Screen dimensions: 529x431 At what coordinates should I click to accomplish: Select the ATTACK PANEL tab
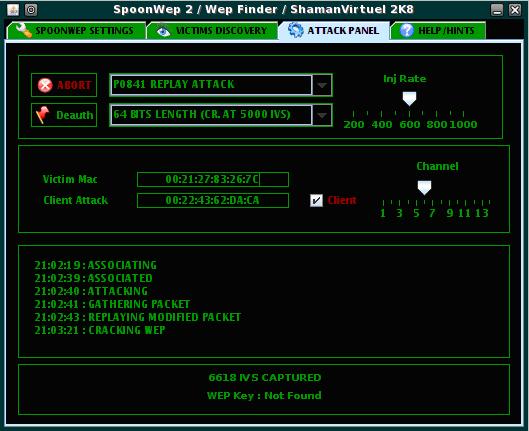[x=334, y=30]
